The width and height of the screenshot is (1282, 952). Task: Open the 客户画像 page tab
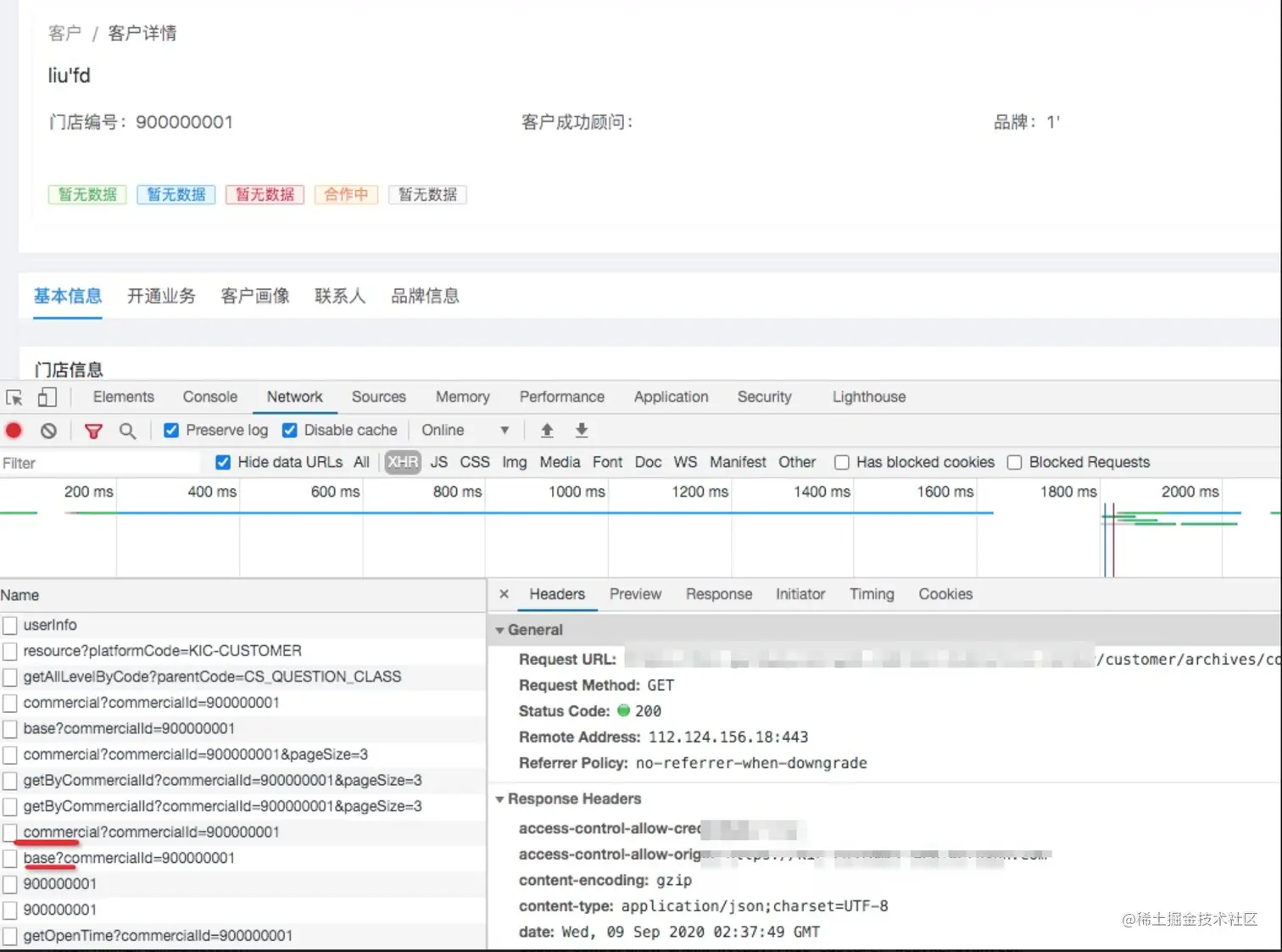(255, 296)
